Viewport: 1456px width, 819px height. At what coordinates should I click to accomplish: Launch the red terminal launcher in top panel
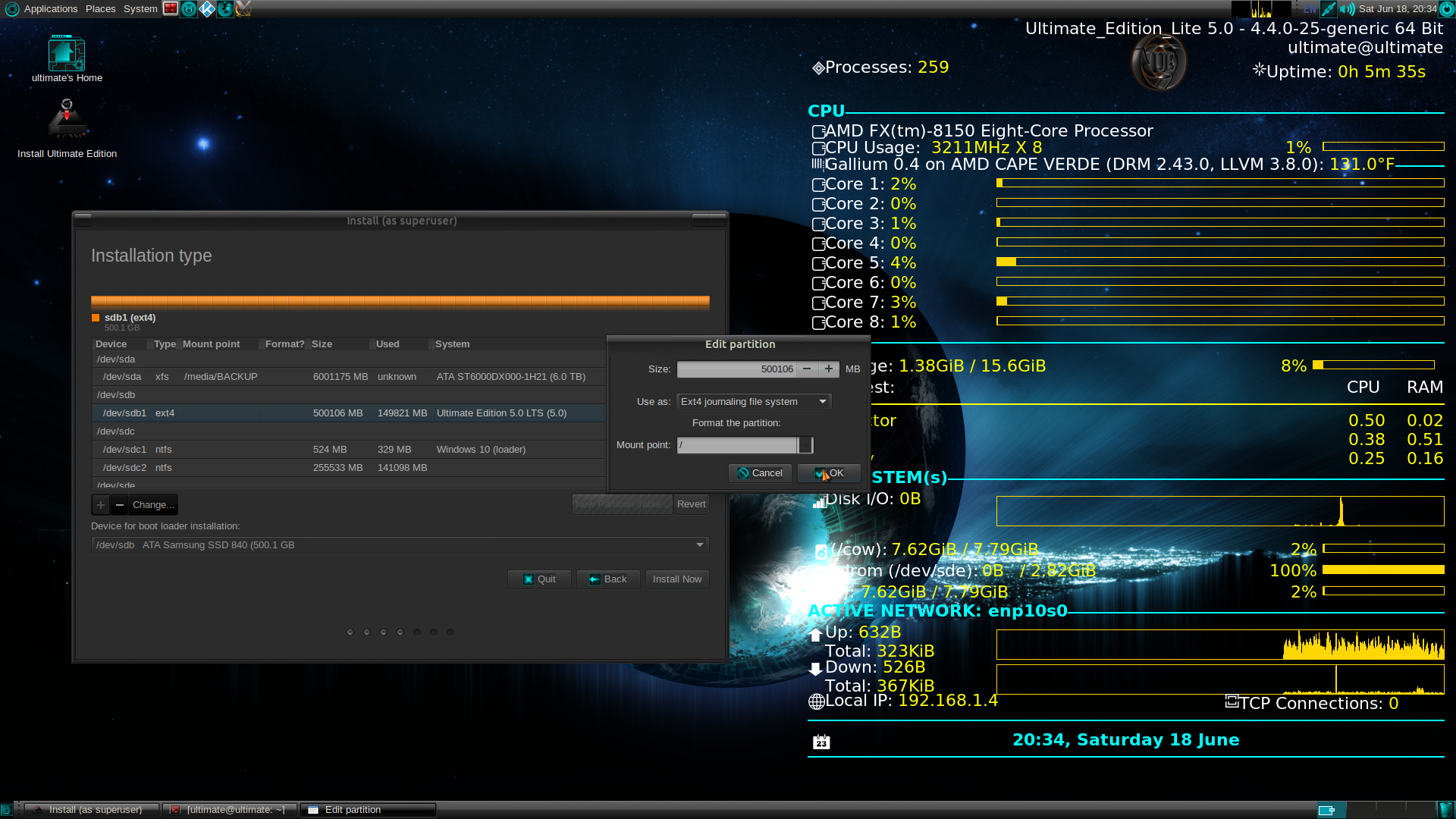(x=171, y=9)
